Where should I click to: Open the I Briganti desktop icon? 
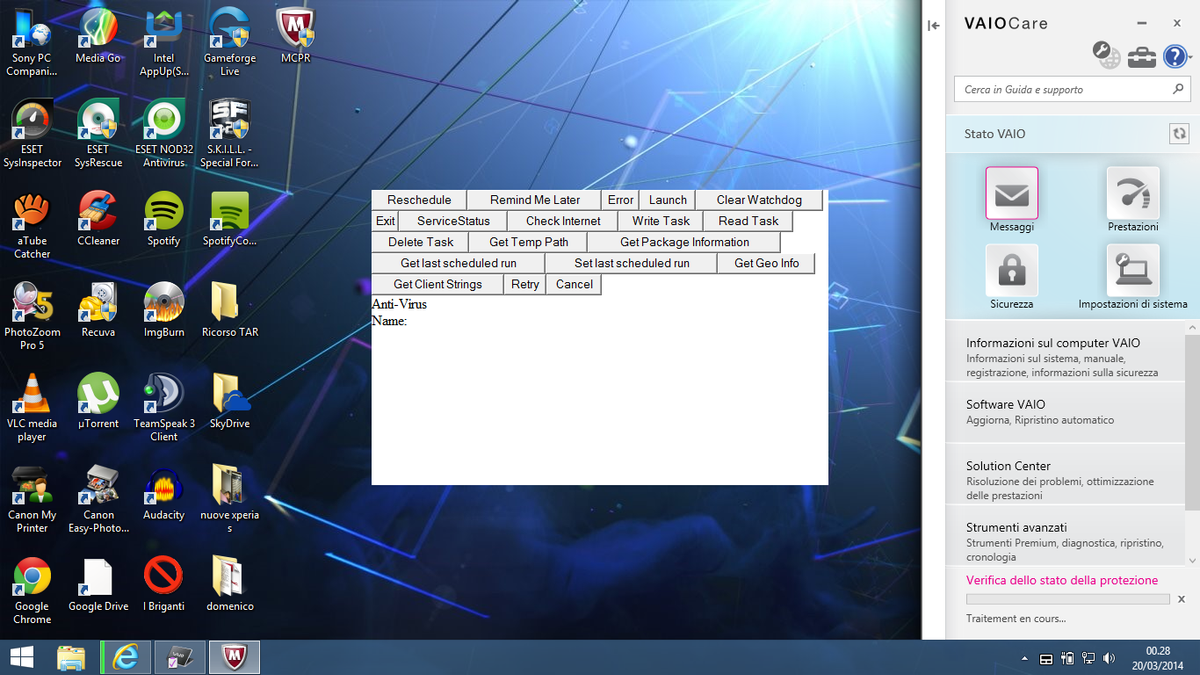[x=164, y=584]
